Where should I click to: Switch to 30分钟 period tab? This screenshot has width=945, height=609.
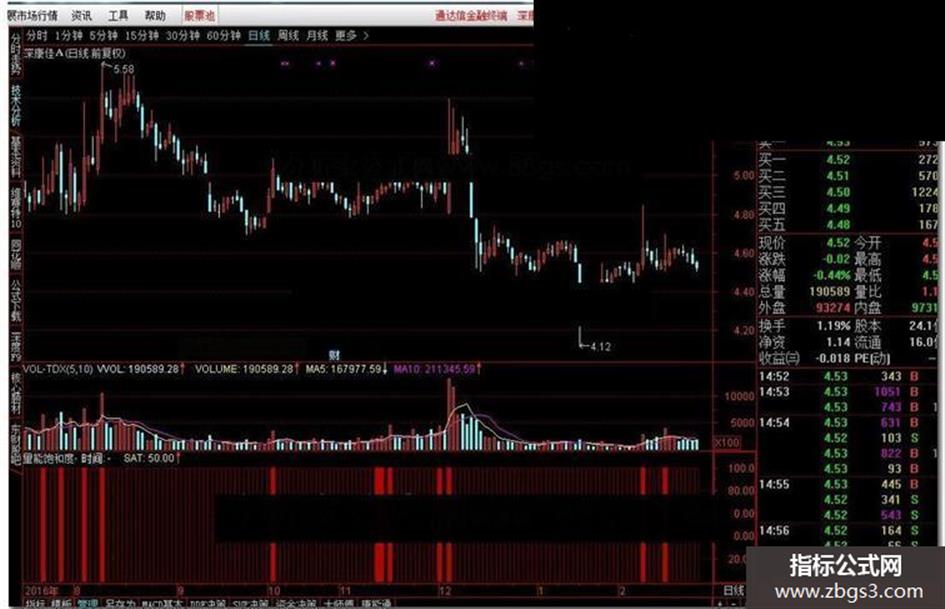tap(183, 36)
